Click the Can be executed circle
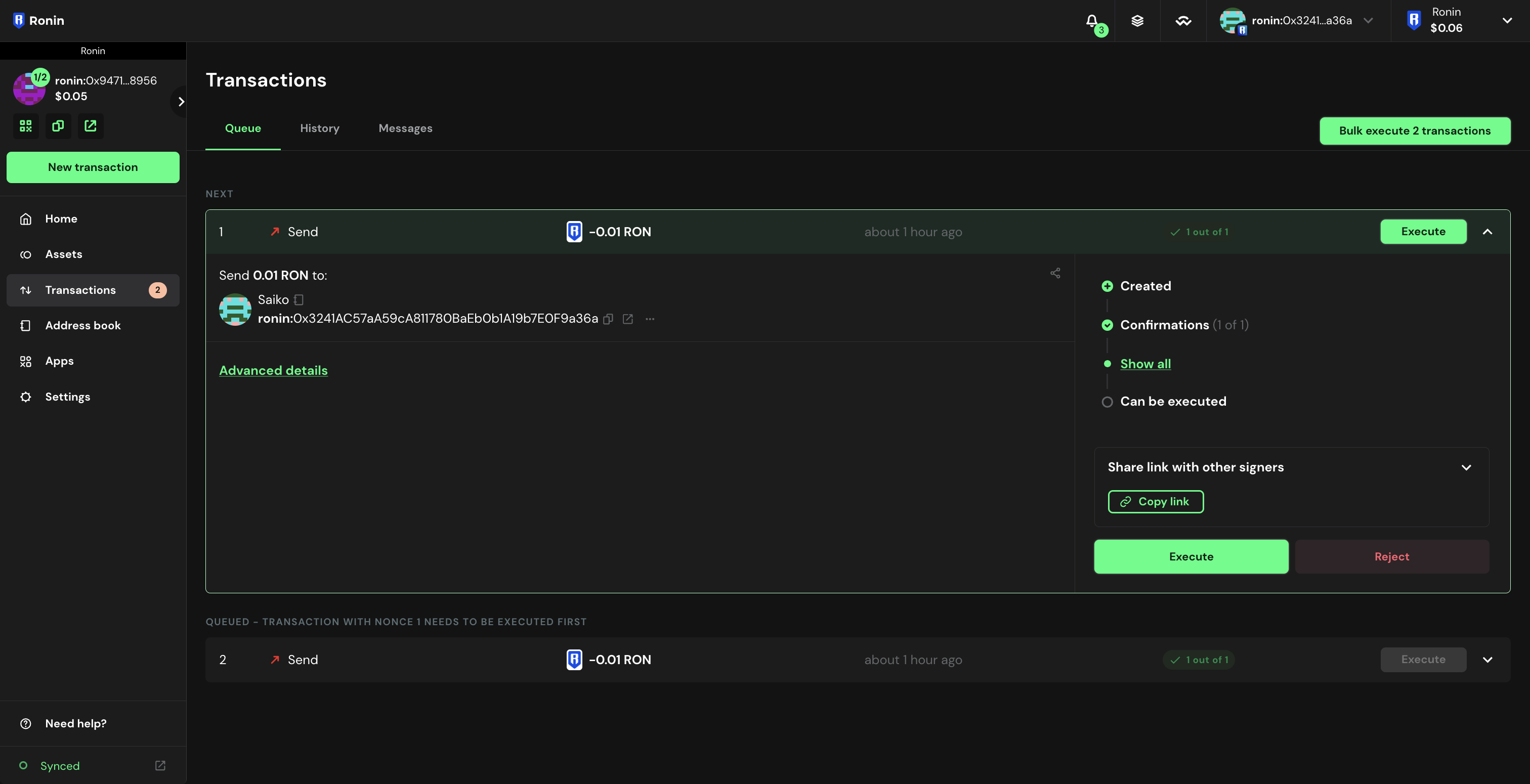Screen dimensions: 1530x784 (1107, 402)
